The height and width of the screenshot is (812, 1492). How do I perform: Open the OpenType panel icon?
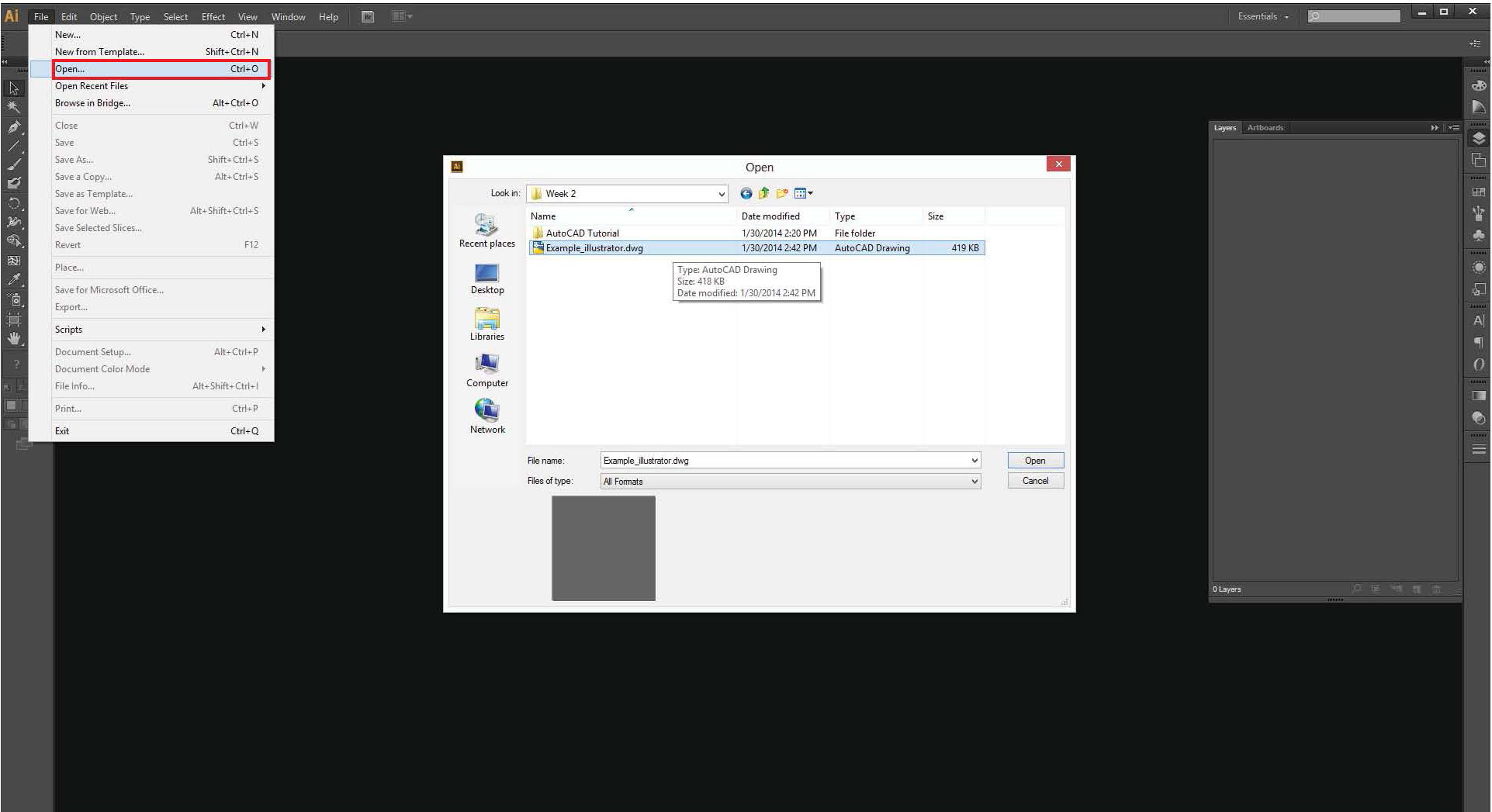[1479, 364]
